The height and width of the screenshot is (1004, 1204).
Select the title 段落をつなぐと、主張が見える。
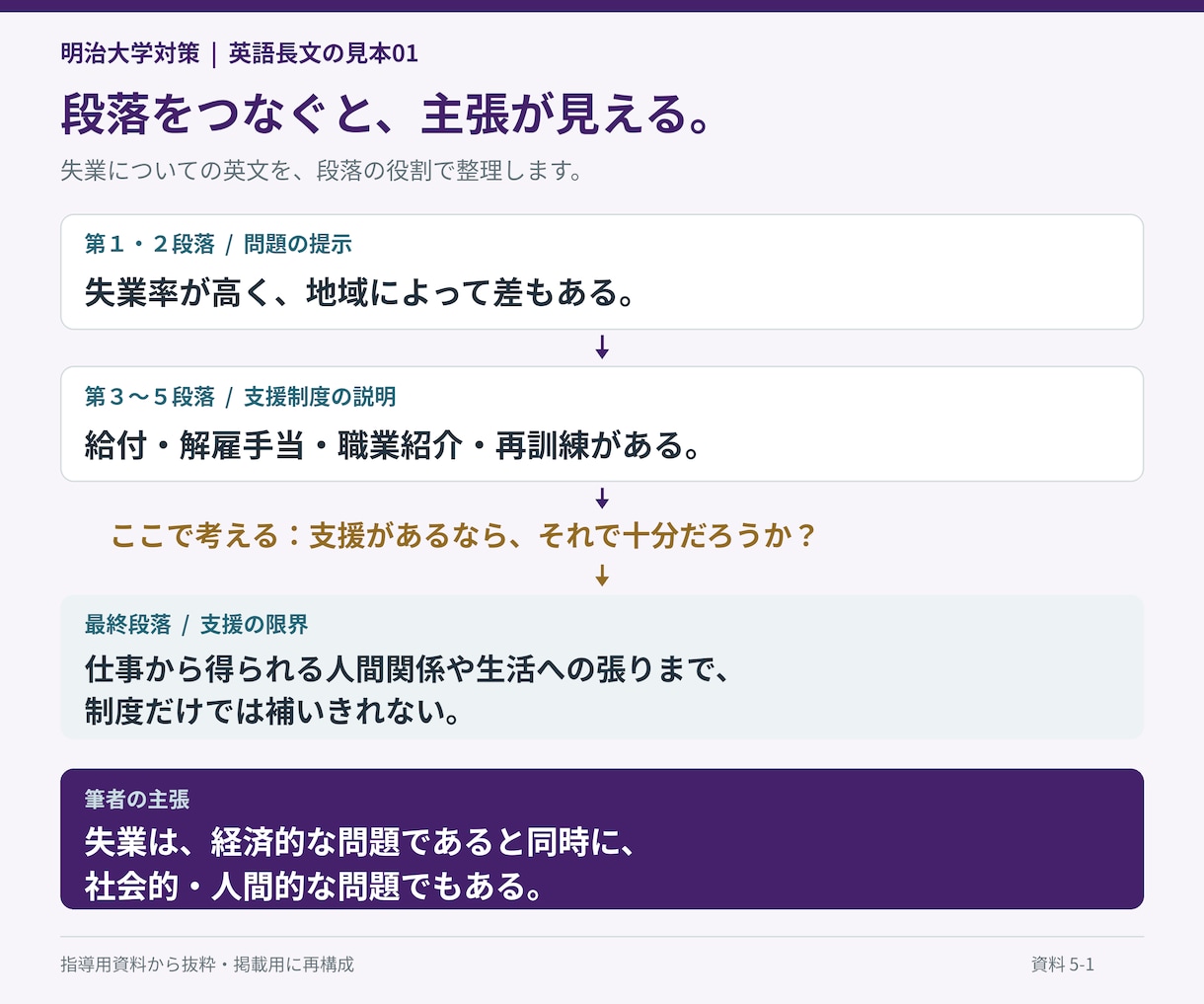pyautogui.click(x=387, y=114)
